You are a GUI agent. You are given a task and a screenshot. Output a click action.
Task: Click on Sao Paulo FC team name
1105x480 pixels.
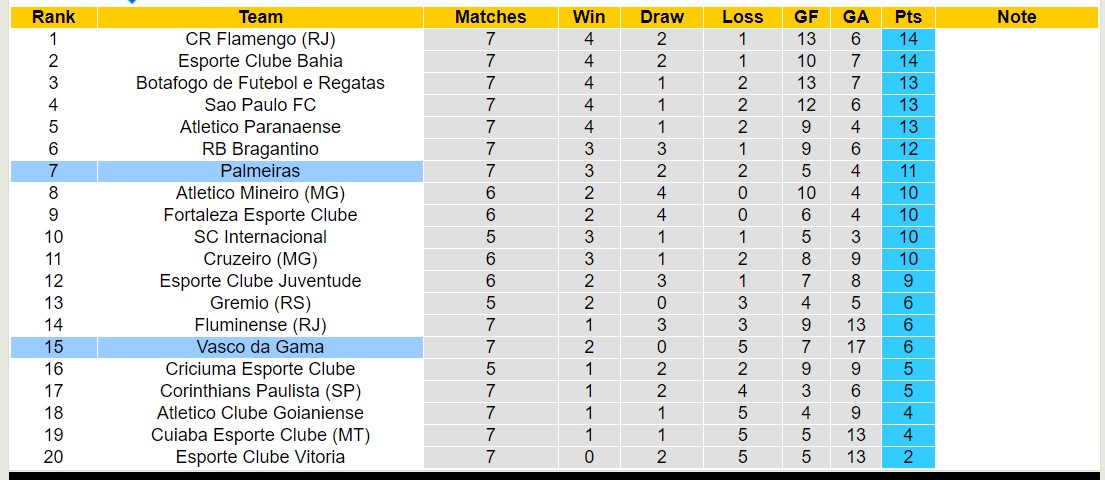click(260, 105)
